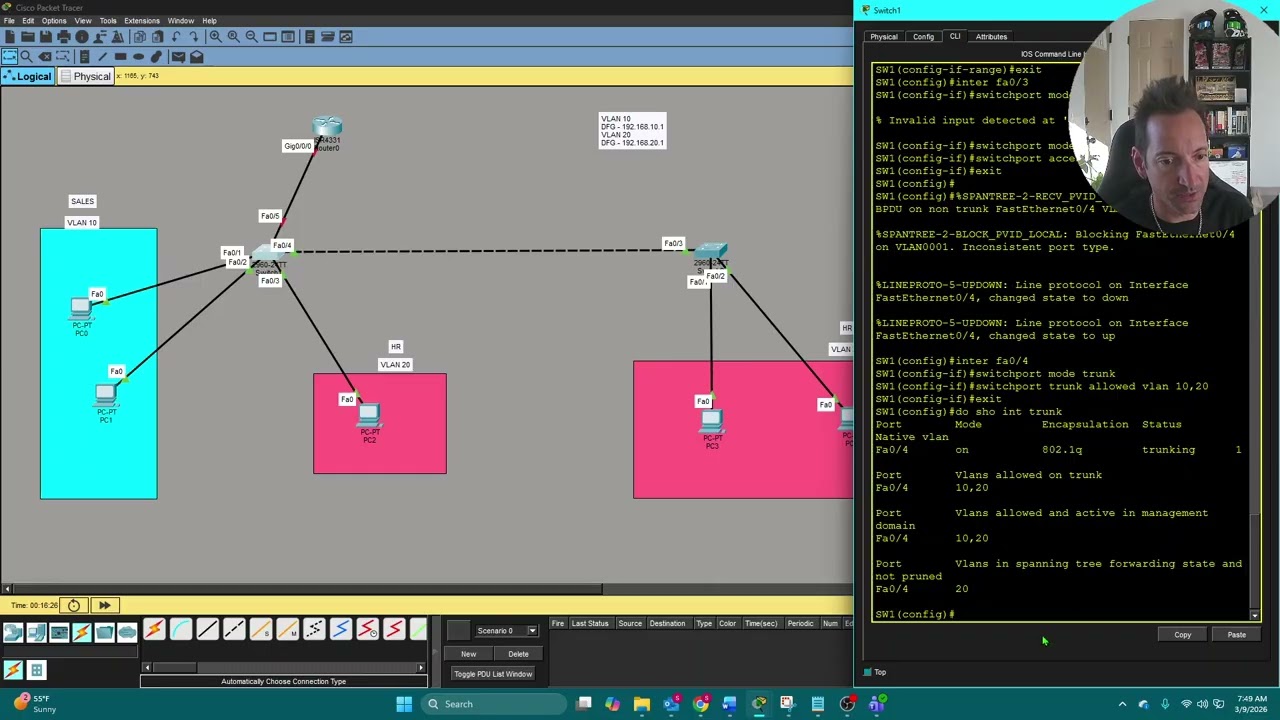Image resolution: width=1280 pixels, height=720 pixels.
Task: Open the network information icon
Action: click(82, 37)
